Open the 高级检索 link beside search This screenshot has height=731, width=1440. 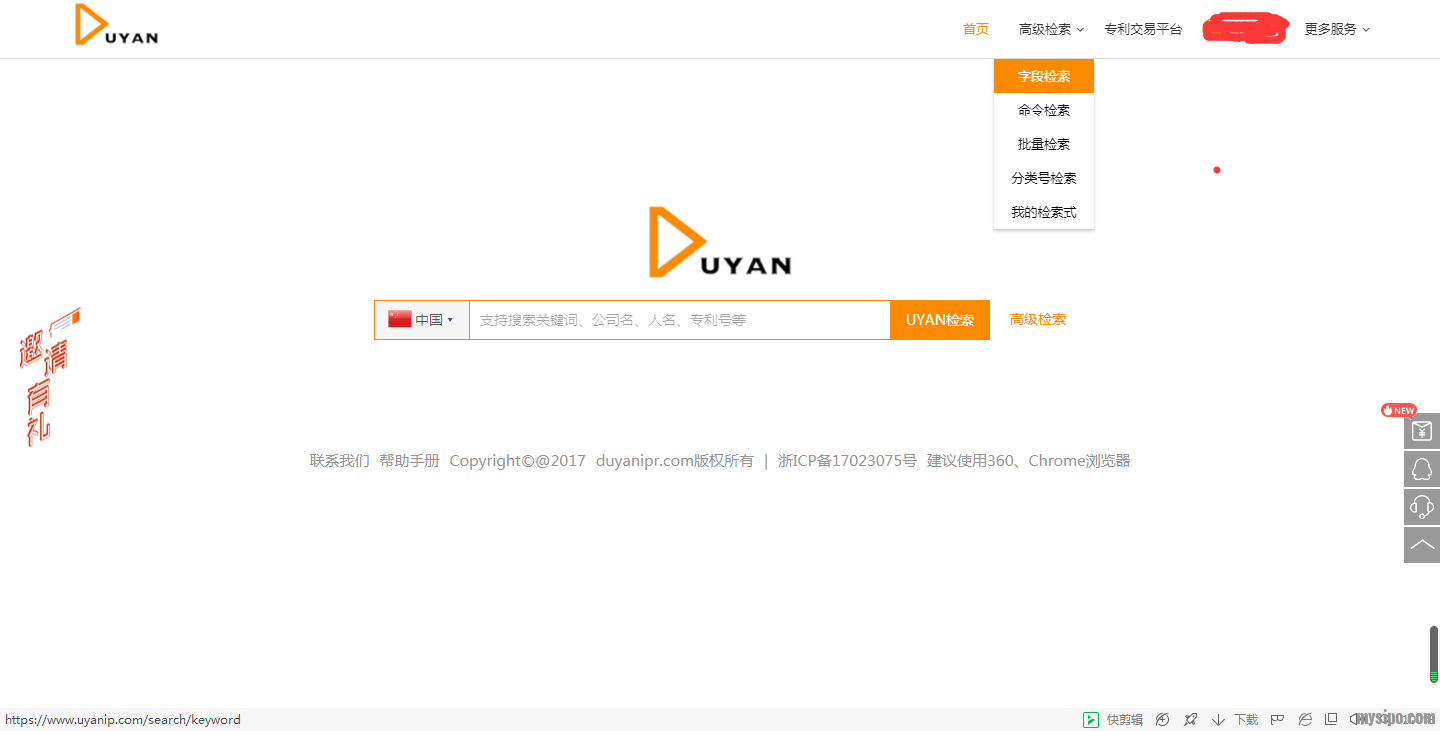[1037, 320]
